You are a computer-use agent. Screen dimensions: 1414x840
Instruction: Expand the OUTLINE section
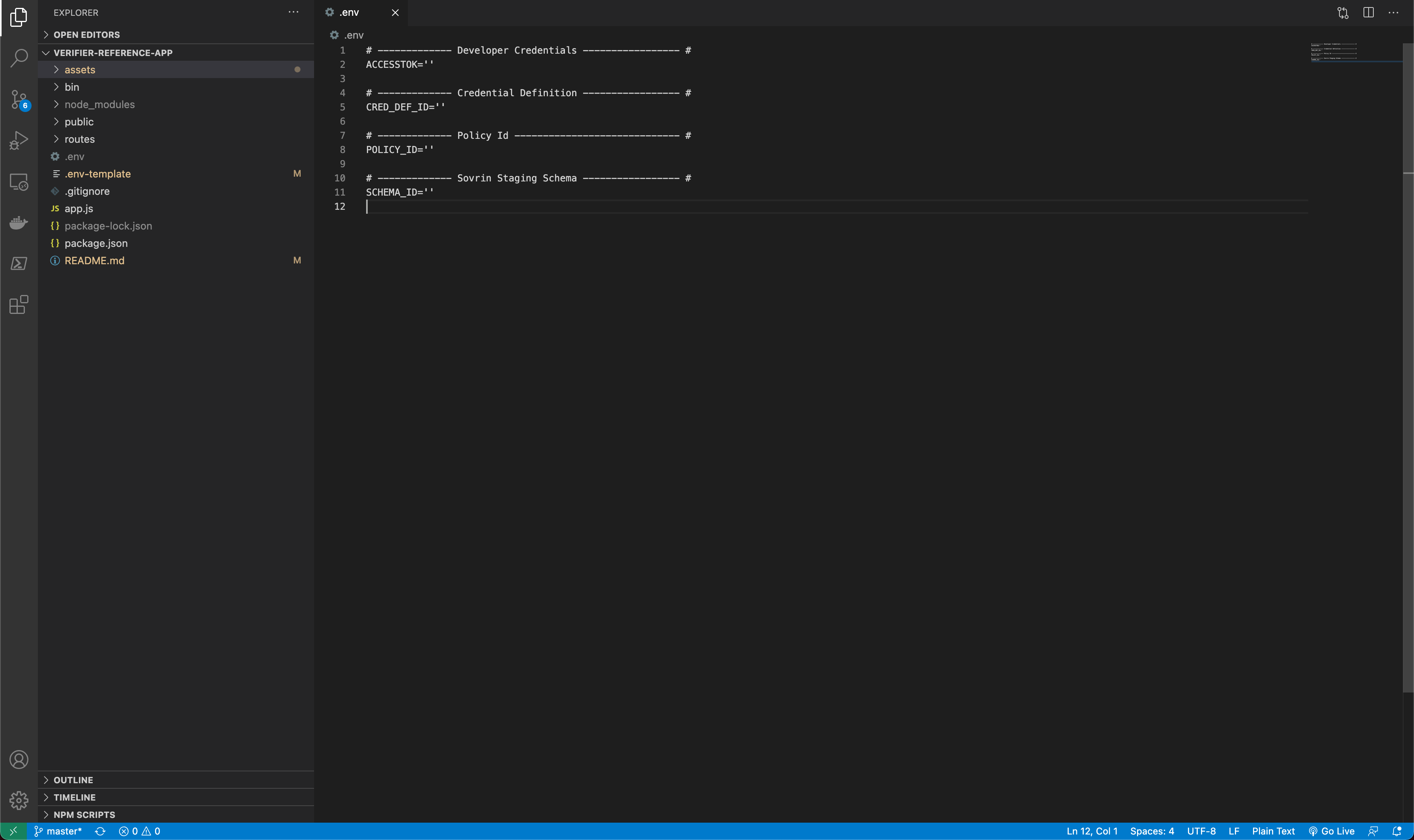coord(176,780)
